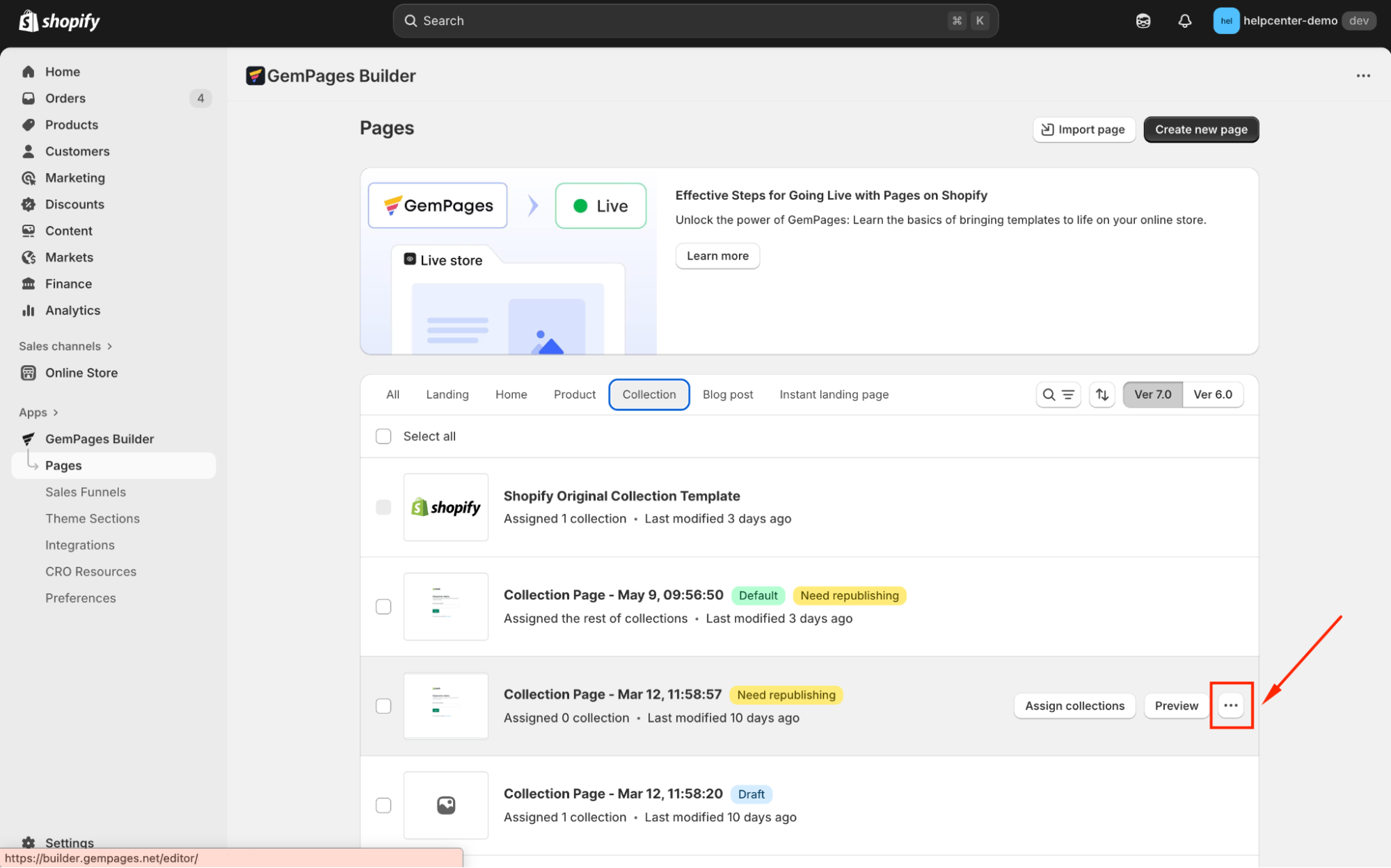This screenshot has width=1391, height=868.
Task: Open three-dot menu for Mar 12, 11:58:57 page
Action: tap(1230, 705)
